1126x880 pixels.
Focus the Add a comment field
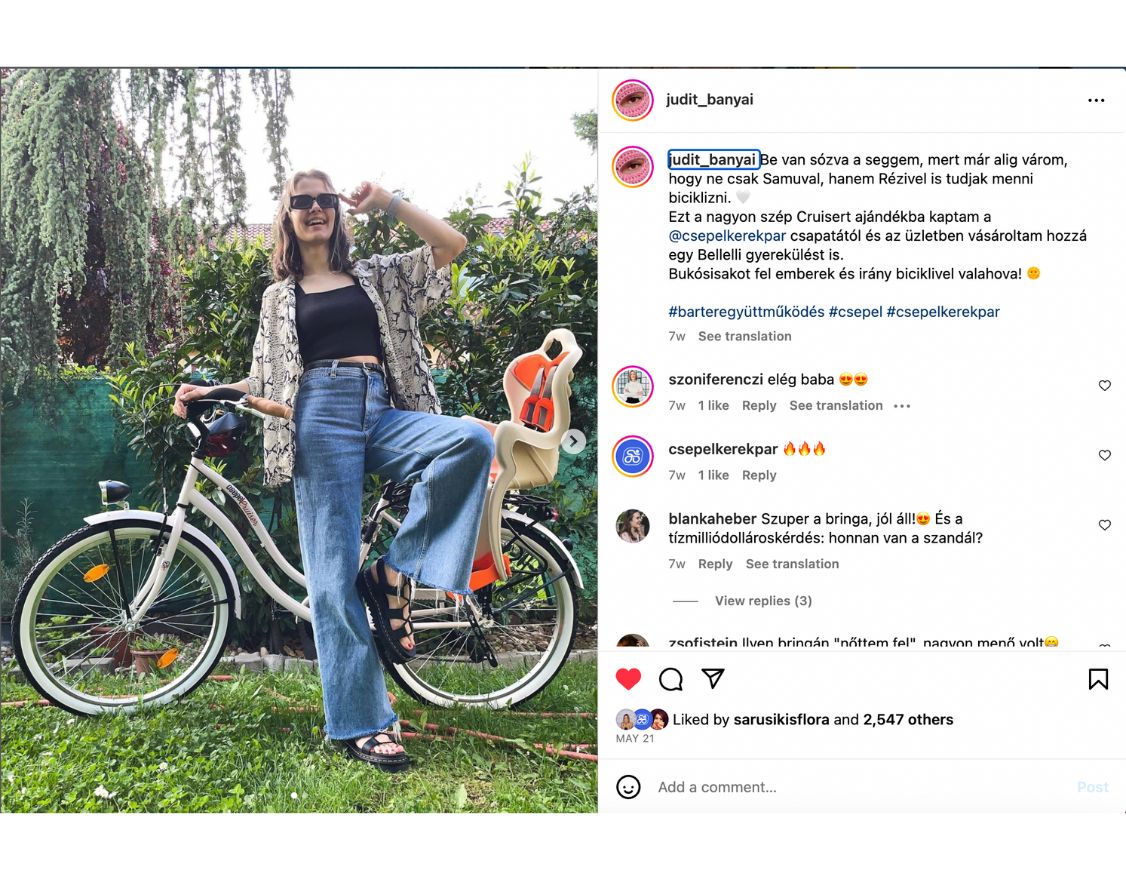pos(850,787)
